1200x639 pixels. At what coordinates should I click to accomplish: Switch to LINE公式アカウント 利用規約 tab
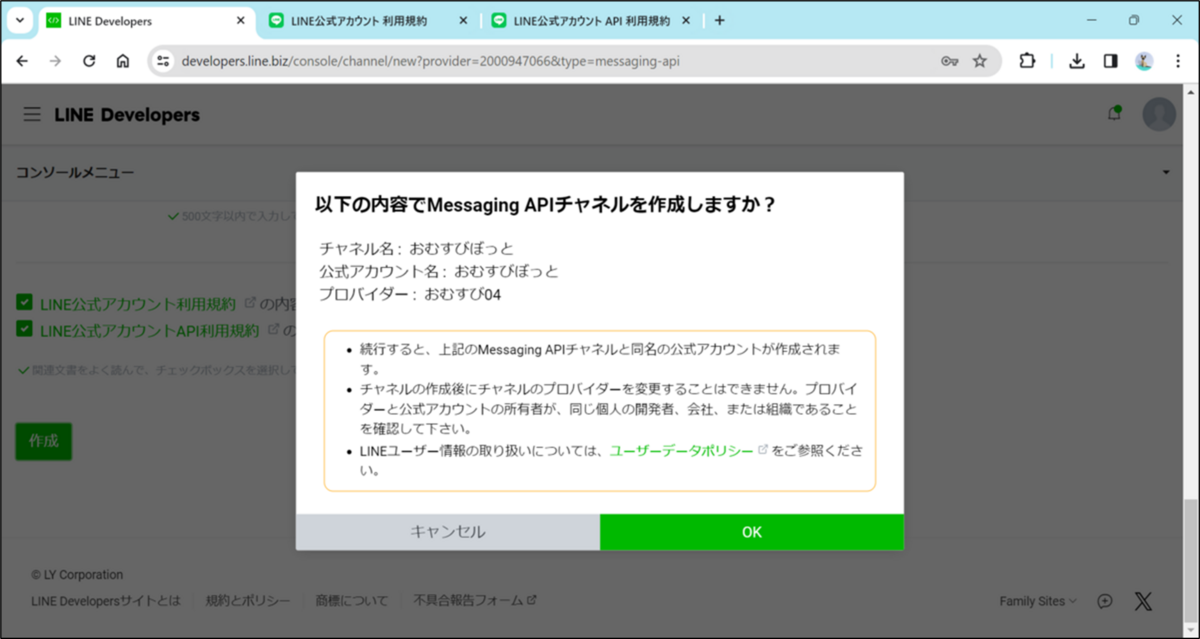(368, 21)
